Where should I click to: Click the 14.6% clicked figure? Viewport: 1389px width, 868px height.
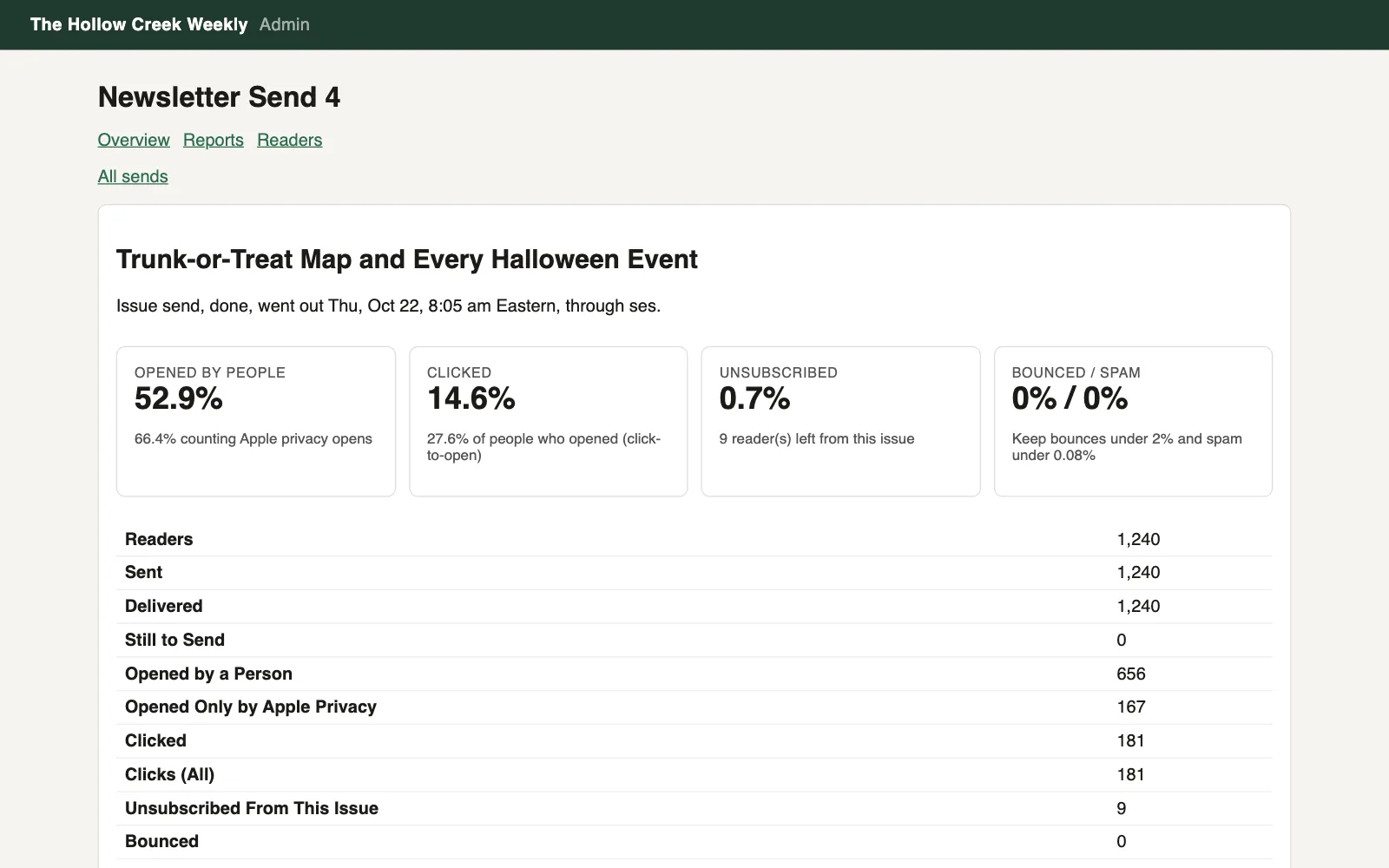(x=471, y=398)
